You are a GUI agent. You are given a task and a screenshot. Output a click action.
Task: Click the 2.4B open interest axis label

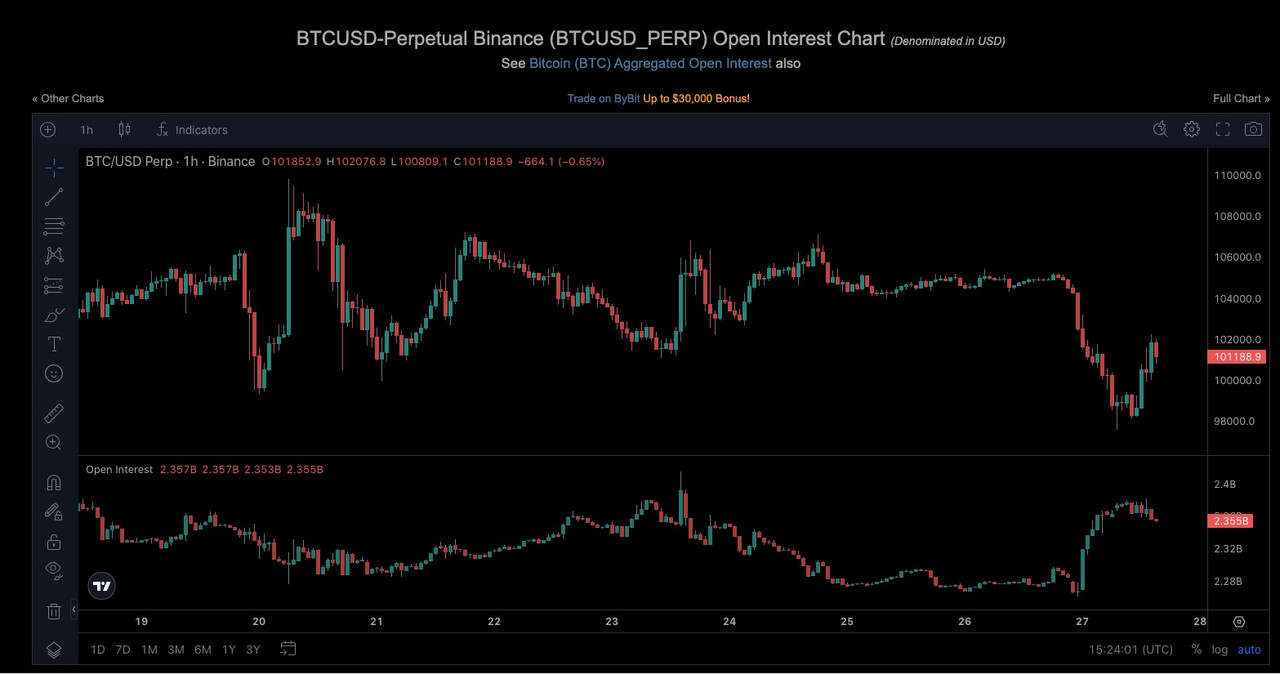pyautogui.click(x=1224, y=485)
